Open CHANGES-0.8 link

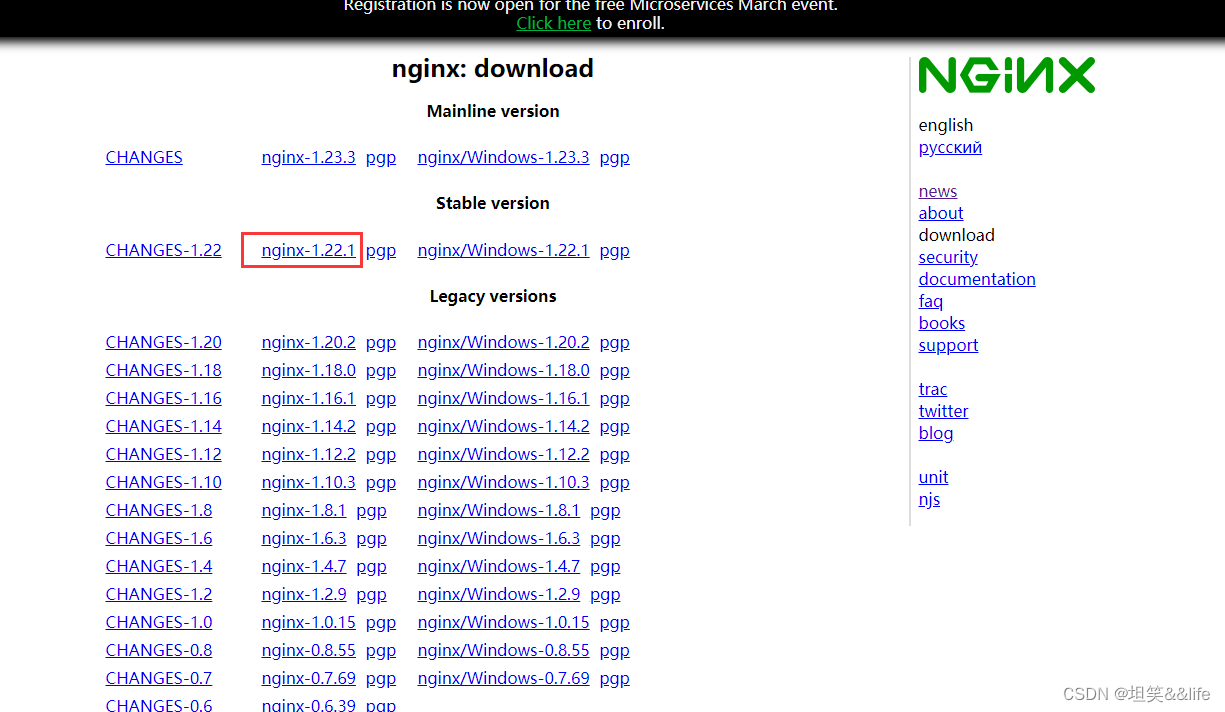(x=159, y=650)
